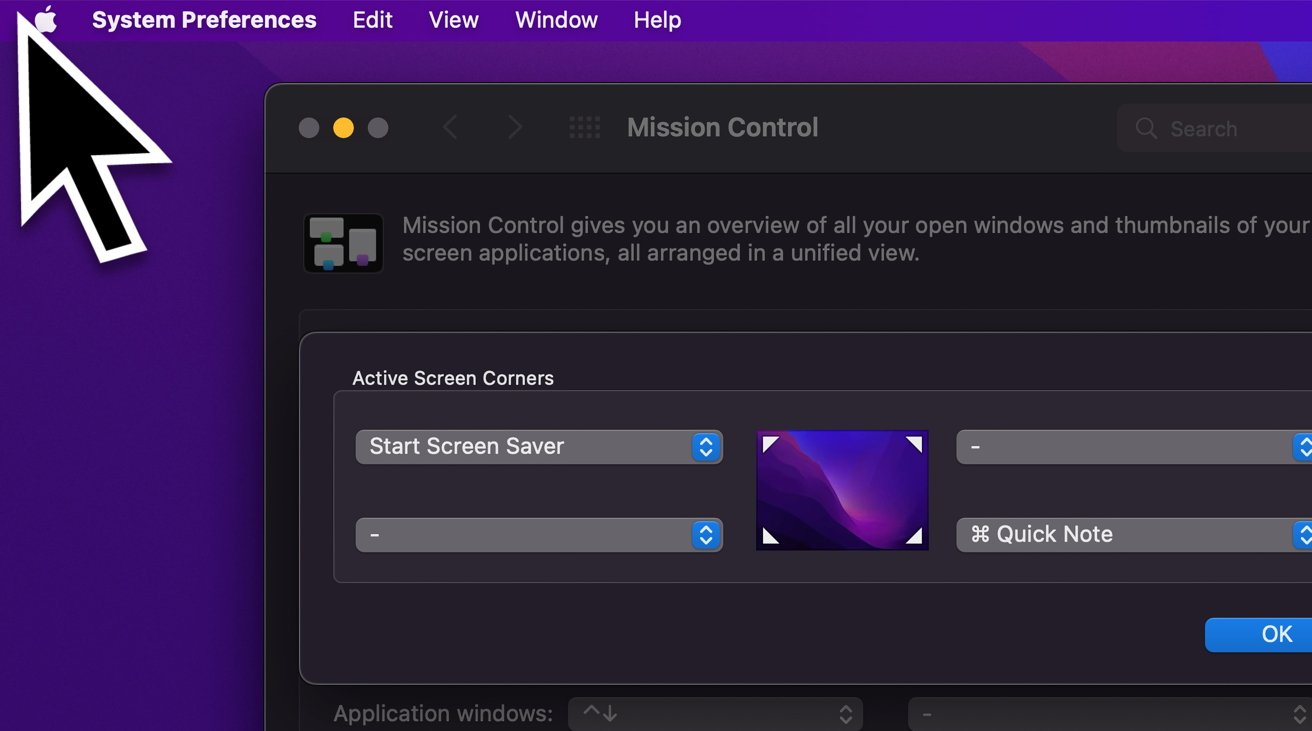Click the top-left corner triangle in the preview
This screenshot has height=731, width=1312.
[x=770, y=440]
